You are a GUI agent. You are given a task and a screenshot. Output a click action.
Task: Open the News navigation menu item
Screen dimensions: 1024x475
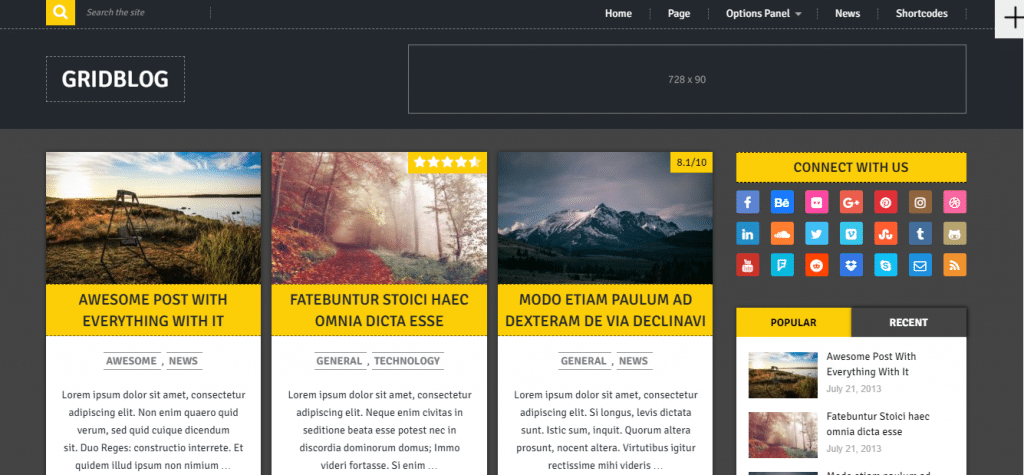point(847,13)
